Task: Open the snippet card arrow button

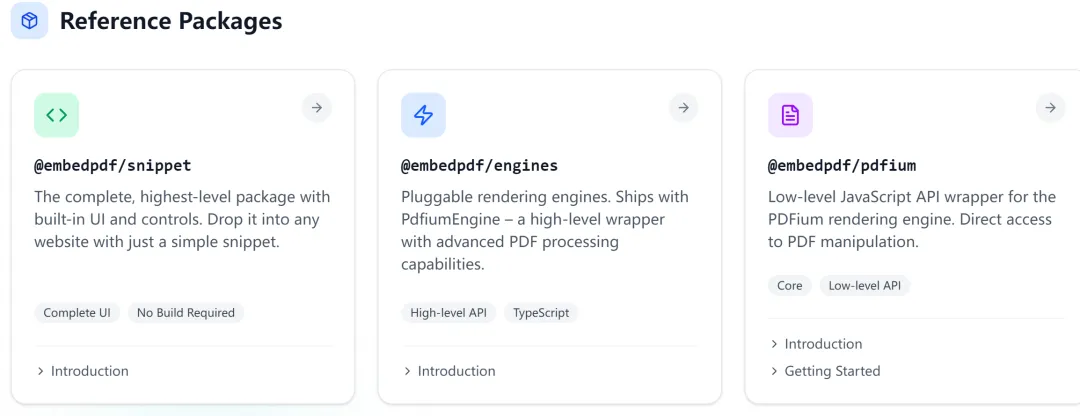Action: pos(316,108)
